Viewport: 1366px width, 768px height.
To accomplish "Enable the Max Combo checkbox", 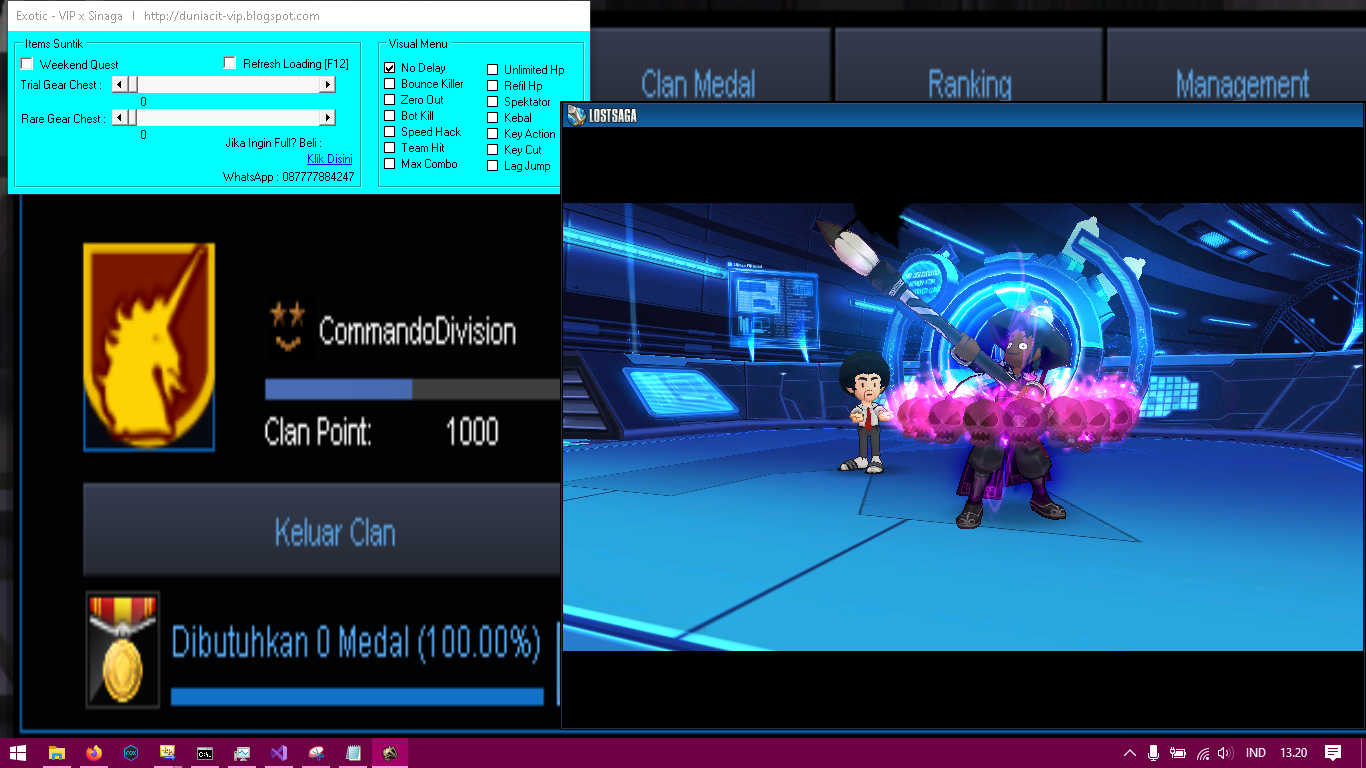I will pyautogui.click(x=390, y=164).
